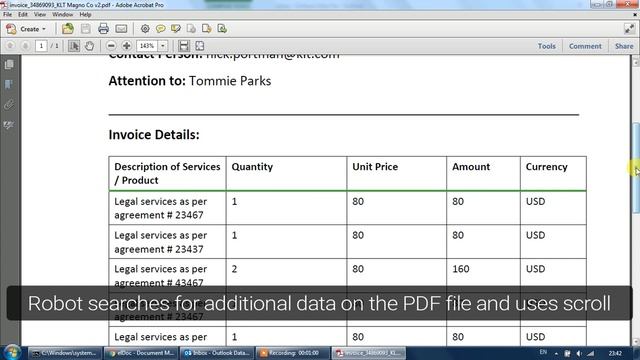
Task: Open the View menu
Action: 40,14
